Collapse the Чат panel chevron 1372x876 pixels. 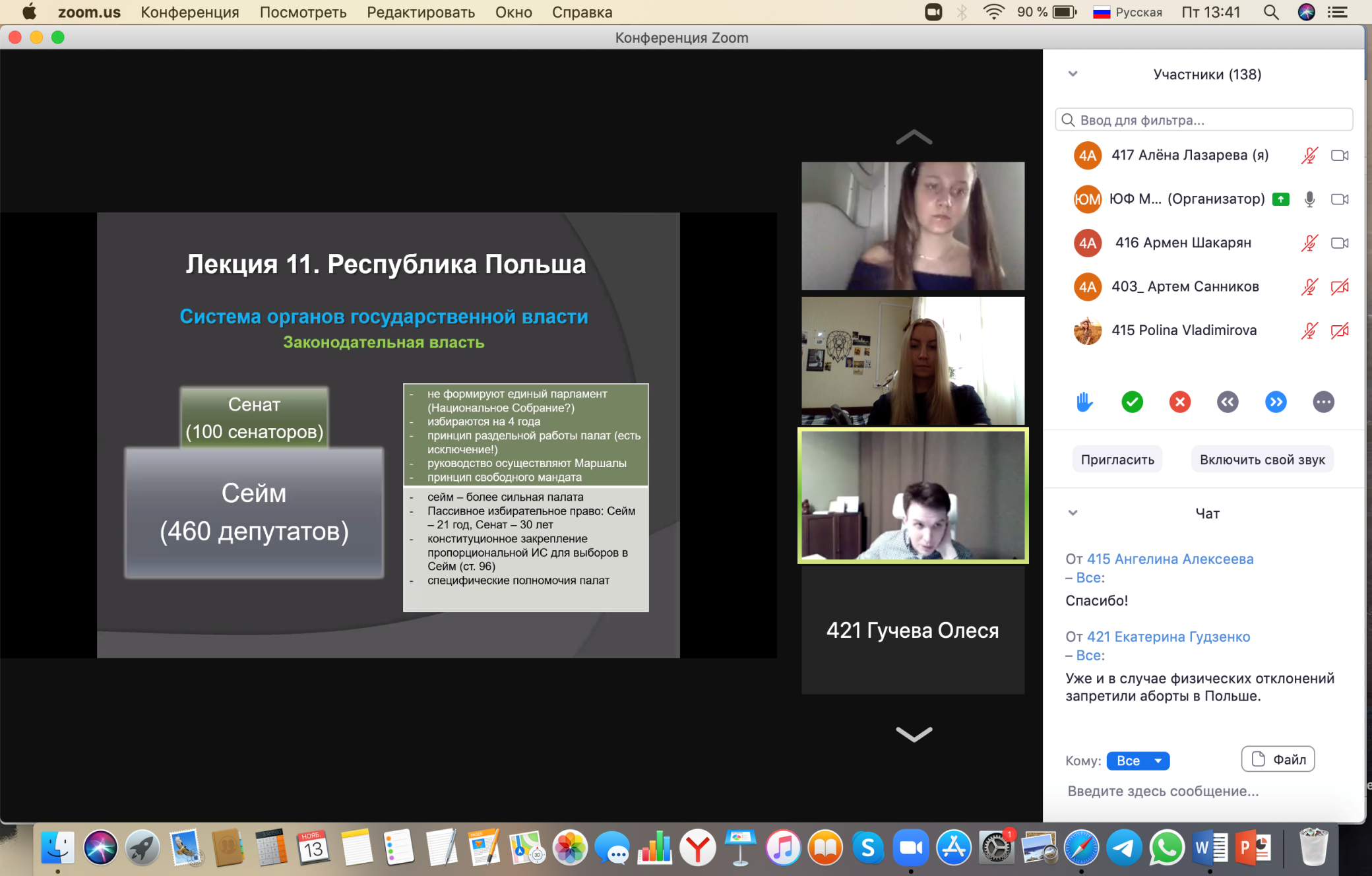(x=1073, y=513)
